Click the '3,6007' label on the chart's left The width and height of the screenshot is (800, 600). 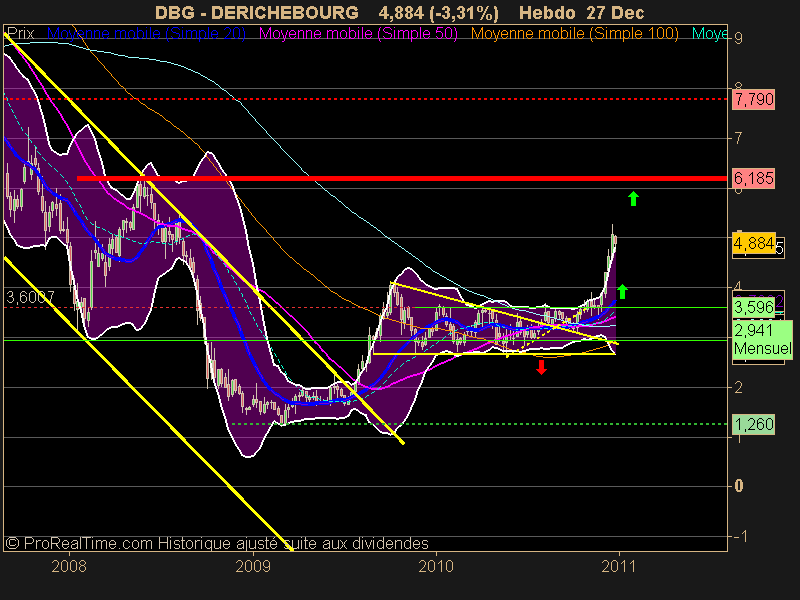30,297
